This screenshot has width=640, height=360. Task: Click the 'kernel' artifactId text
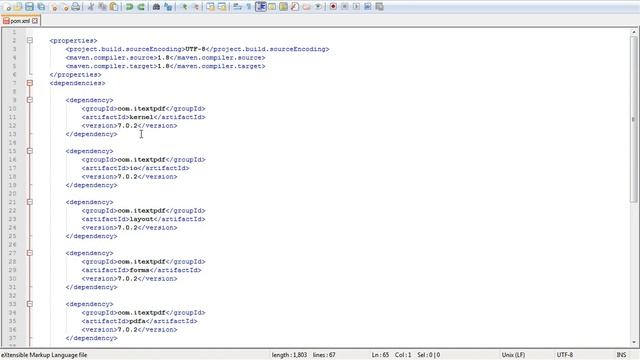click(x=141, y=117)
